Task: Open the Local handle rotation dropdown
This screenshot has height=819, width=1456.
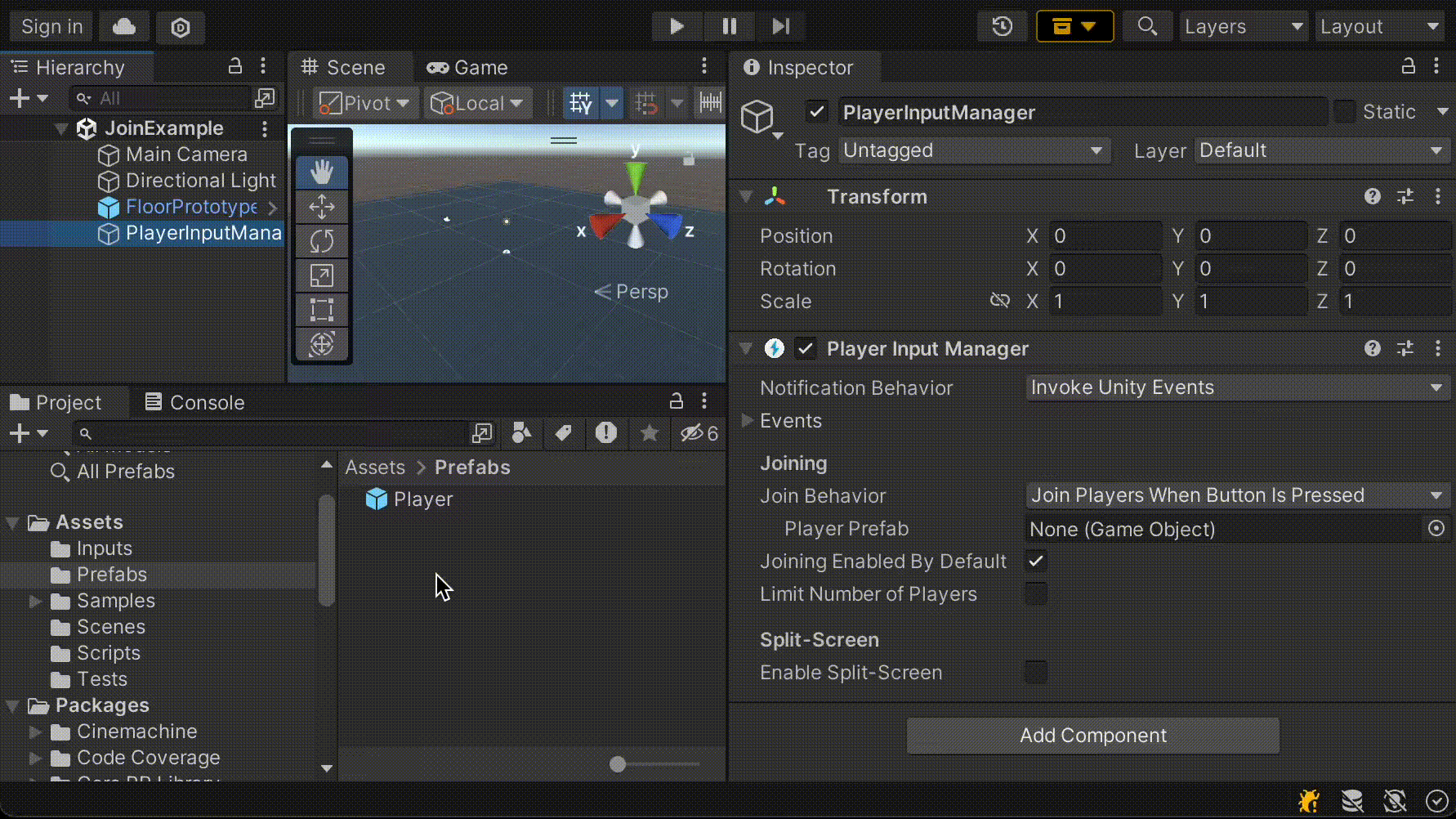Action: [x=477, y=103]
